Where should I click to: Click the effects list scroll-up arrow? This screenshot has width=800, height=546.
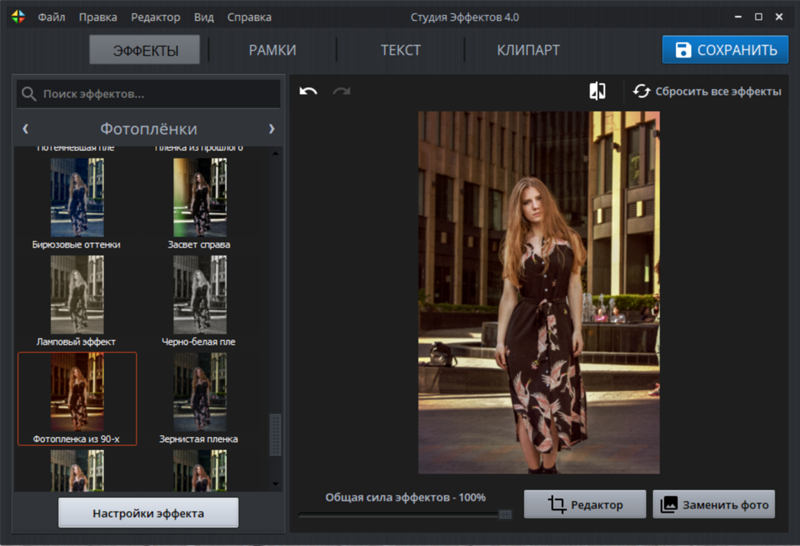pos(276,153)
